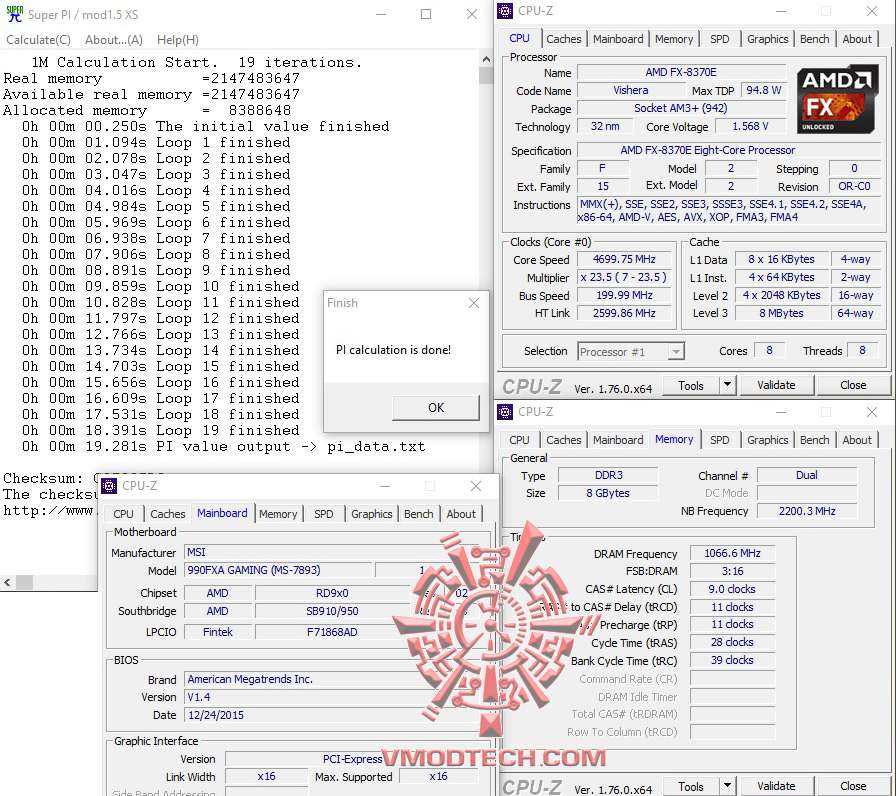Expand Tools dropdown arrow in Memory window
This screenshot has width=896, height=796.
tap(727, 786)
